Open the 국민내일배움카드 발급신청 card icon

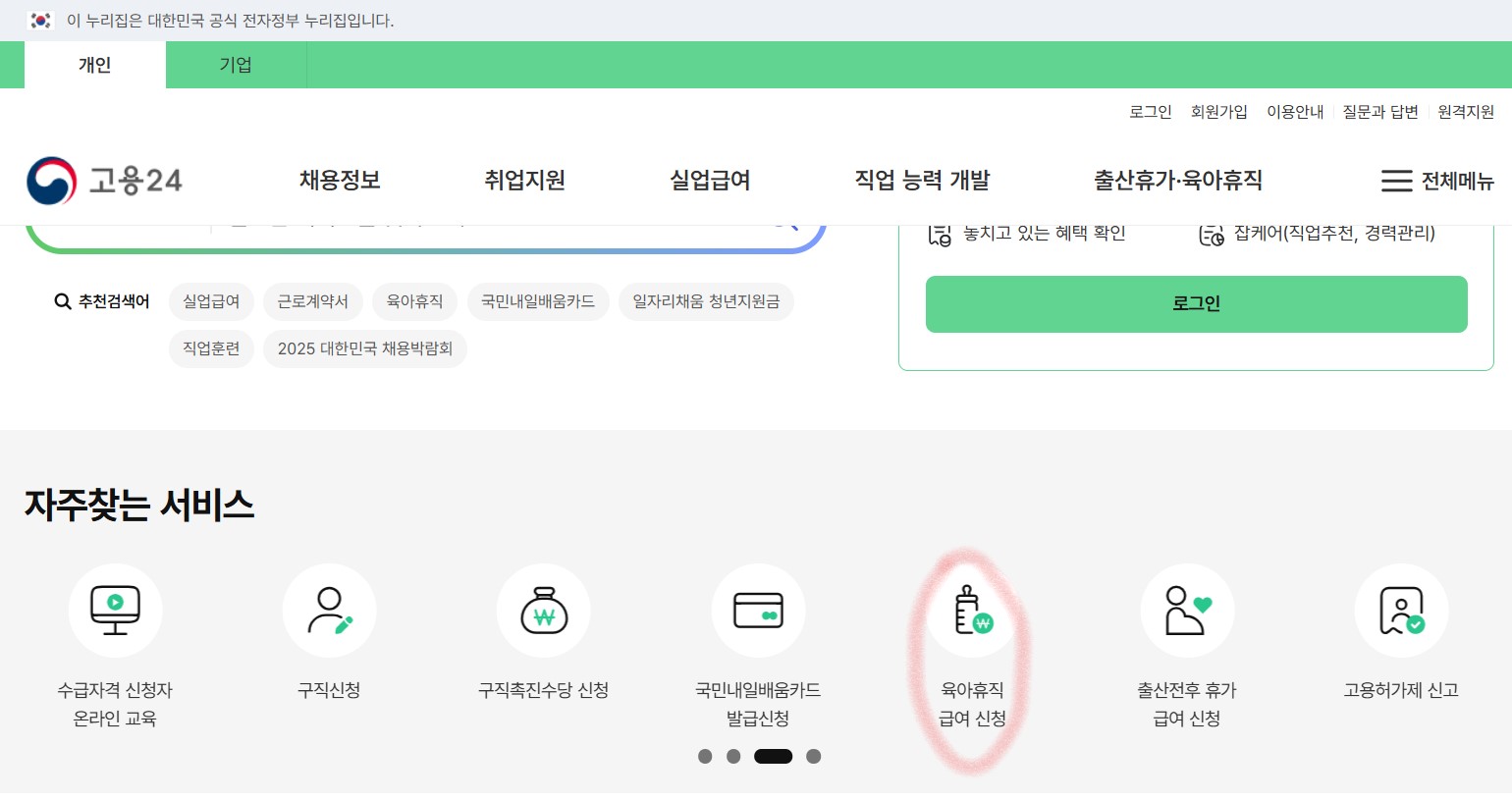pos(758,610)
